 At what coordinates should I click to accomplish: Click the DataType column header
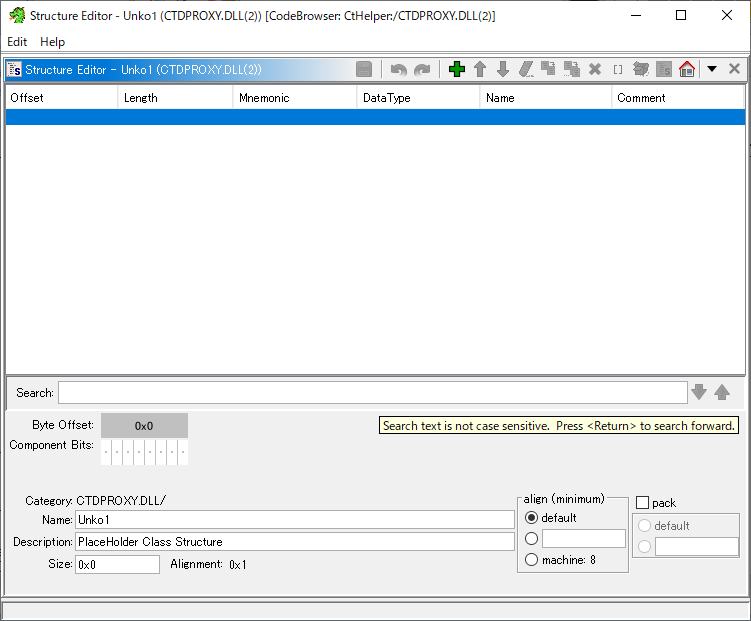point(418,98)
